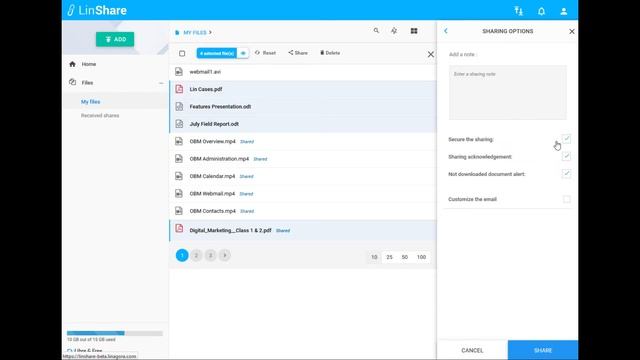
Task: Select the webmail1.avi file name
Action: (205, 72)
